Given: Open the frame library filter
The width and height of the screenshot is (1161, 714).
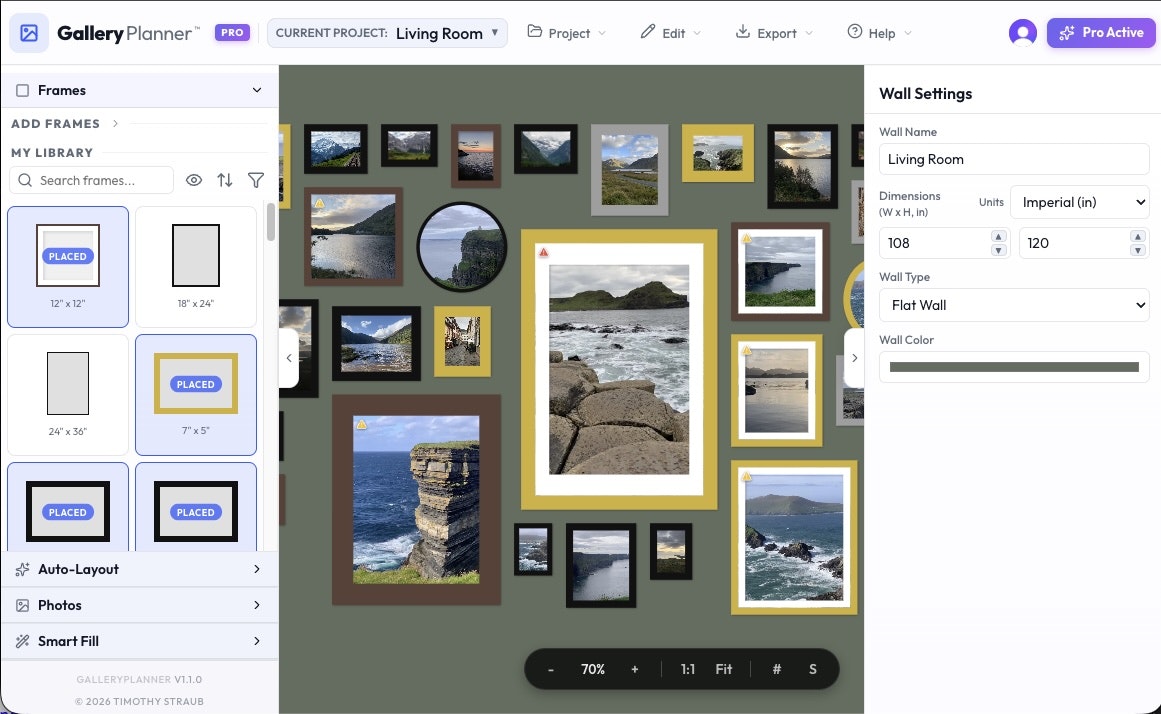Looking at the screenshot, I should [x=256, y=180].
